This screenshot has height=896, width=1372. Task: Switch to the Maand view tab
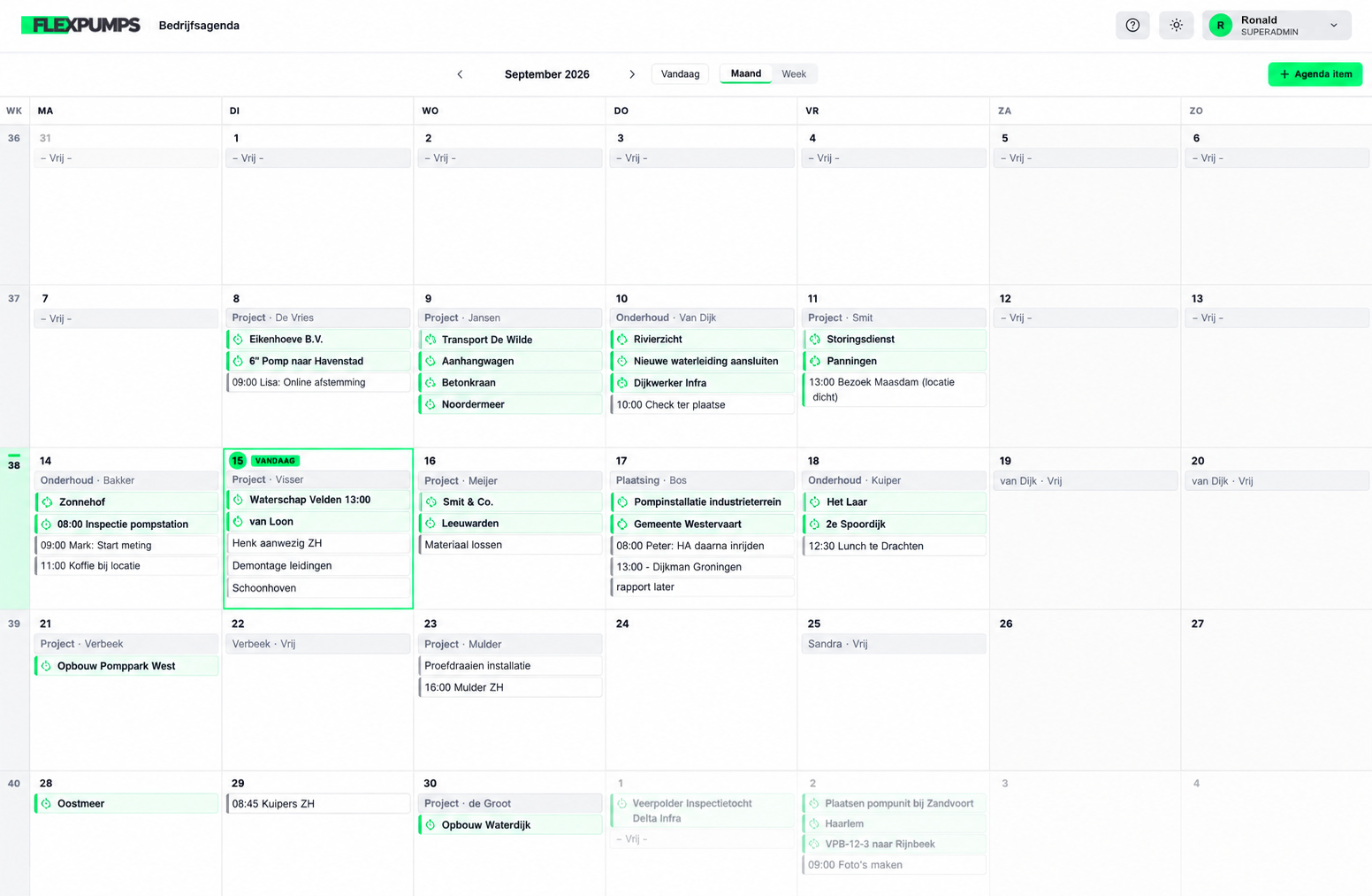[746, 74]
